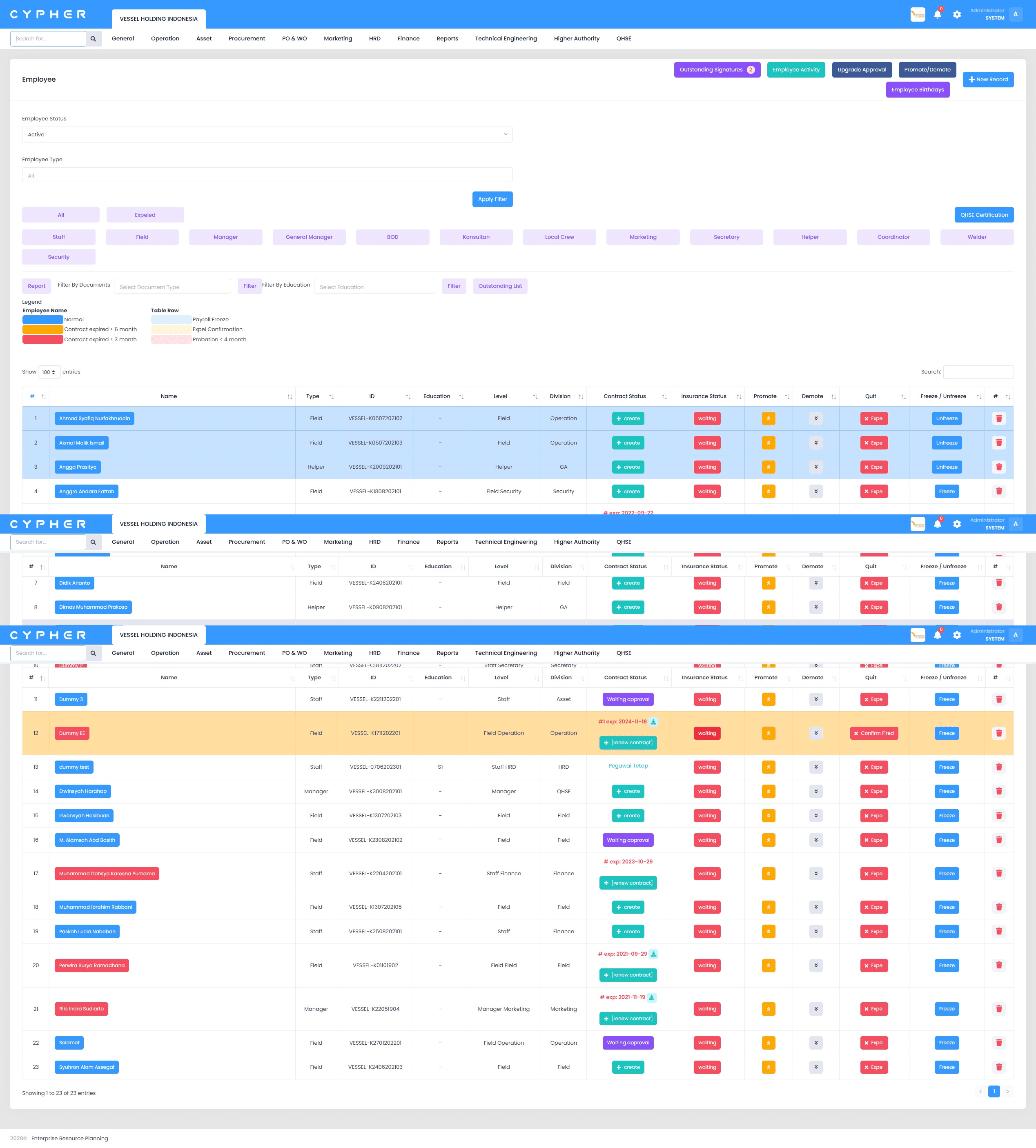Open the Outstanding Signatures list

[x=717, y=70]
